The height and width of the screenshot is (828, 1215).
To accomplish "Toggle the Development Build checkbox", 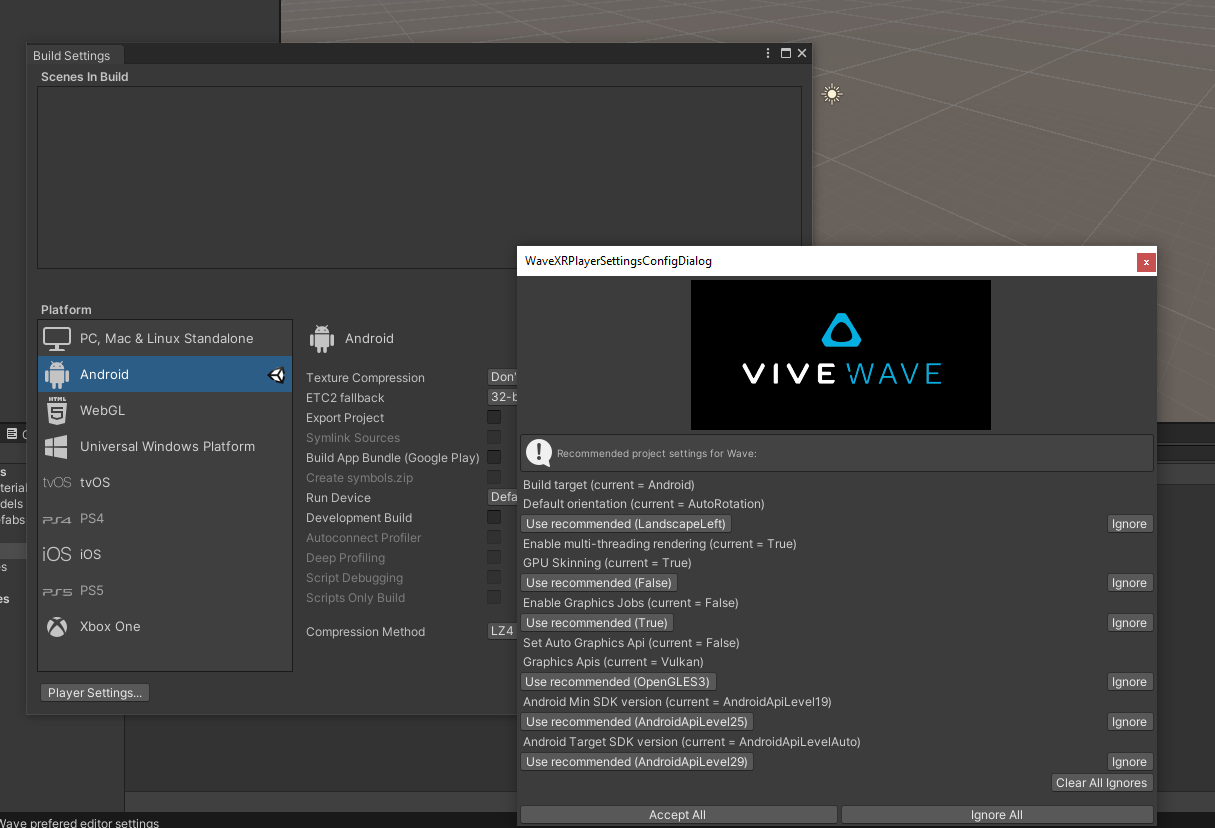I will tap(494, 517).
